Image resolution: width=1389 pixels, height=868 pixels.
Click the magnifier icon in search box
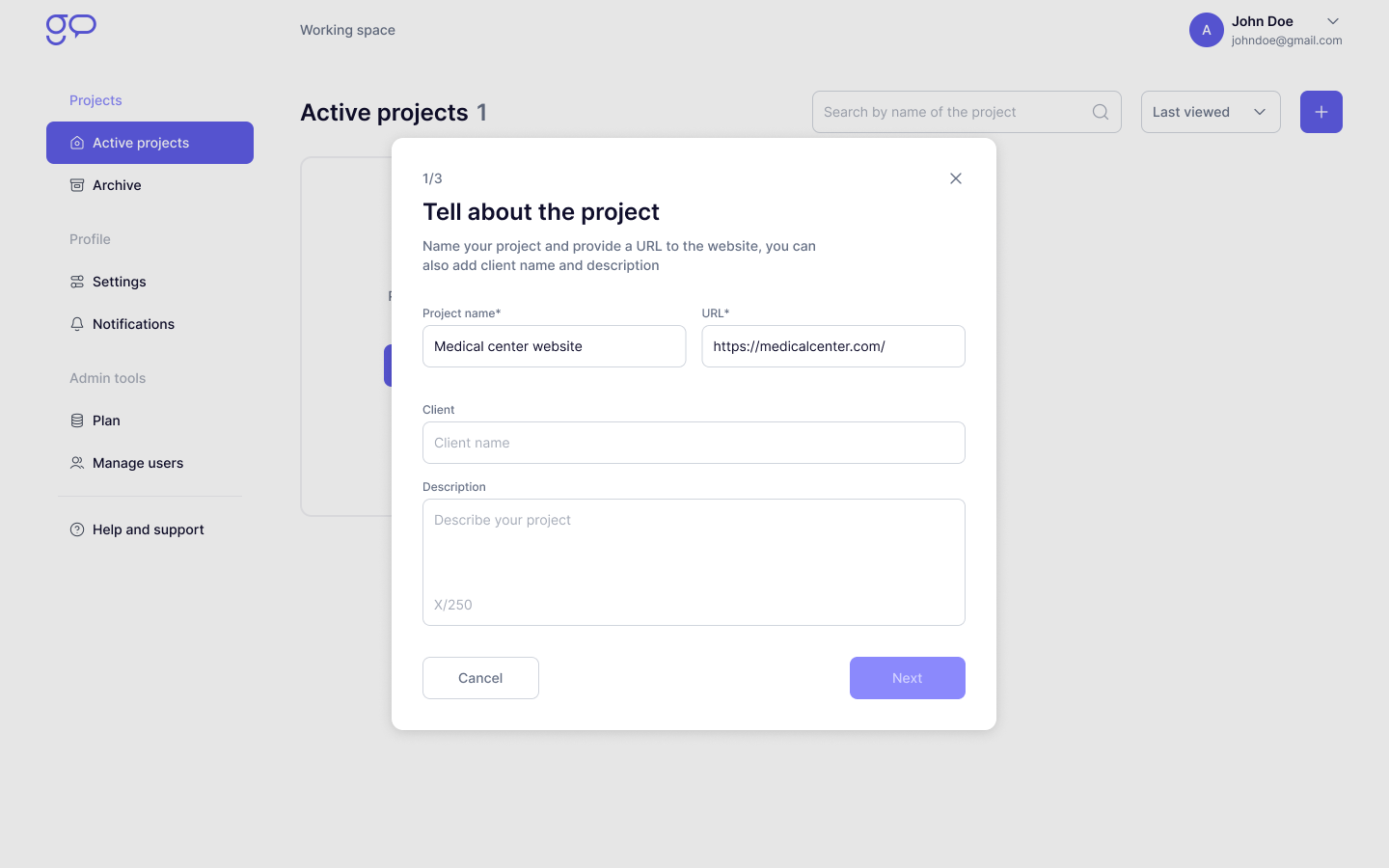pos(1101,112)
